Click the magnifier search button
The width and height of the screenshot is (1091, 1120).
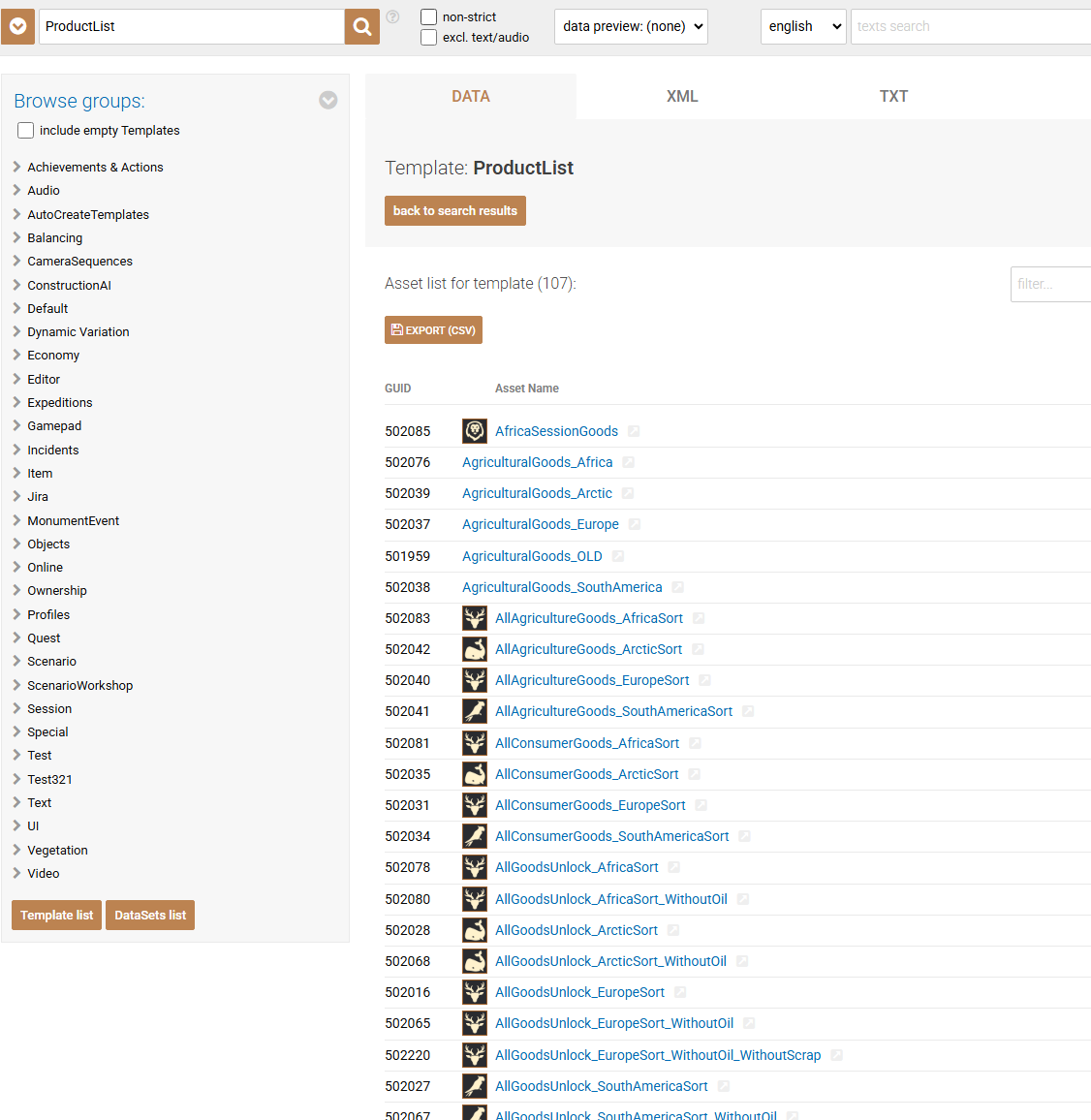click(x=362, y=27)
